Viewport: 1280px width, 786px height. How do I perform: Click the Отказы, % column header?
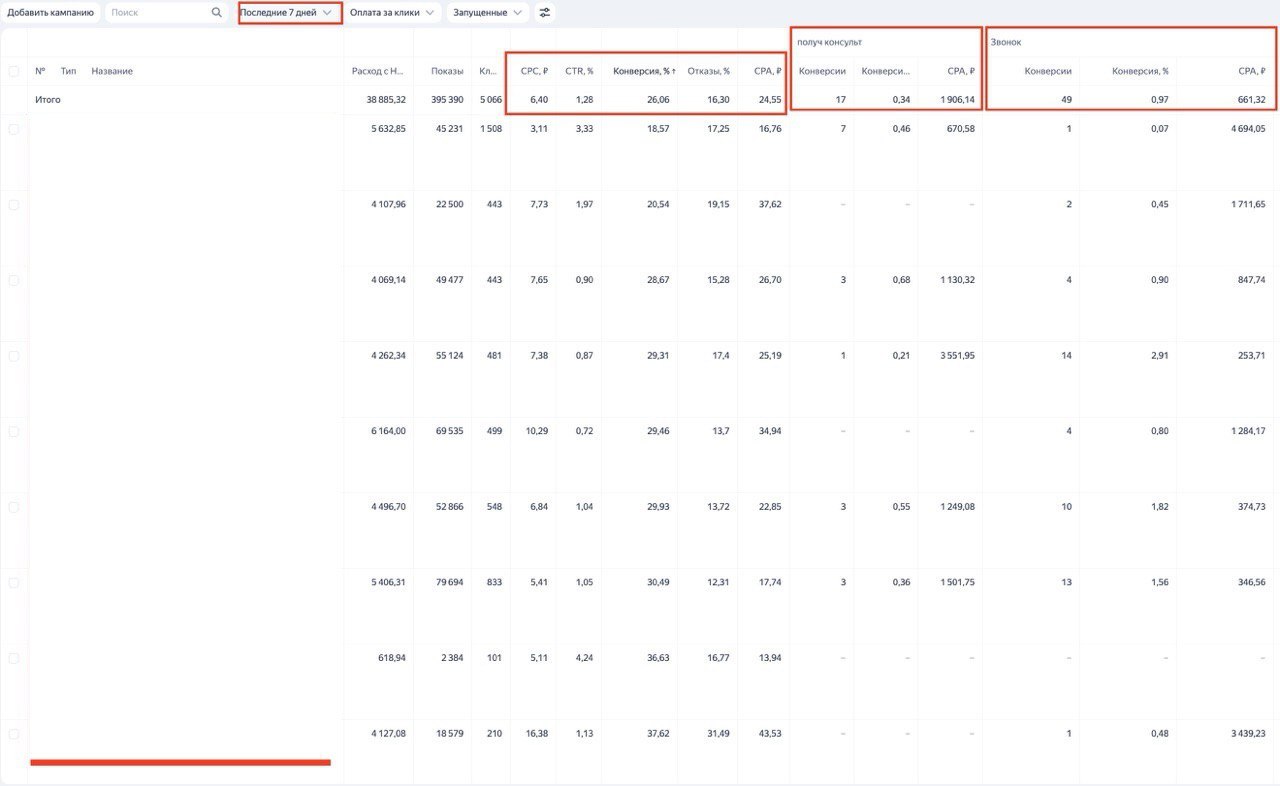click(x=708, y=71)
